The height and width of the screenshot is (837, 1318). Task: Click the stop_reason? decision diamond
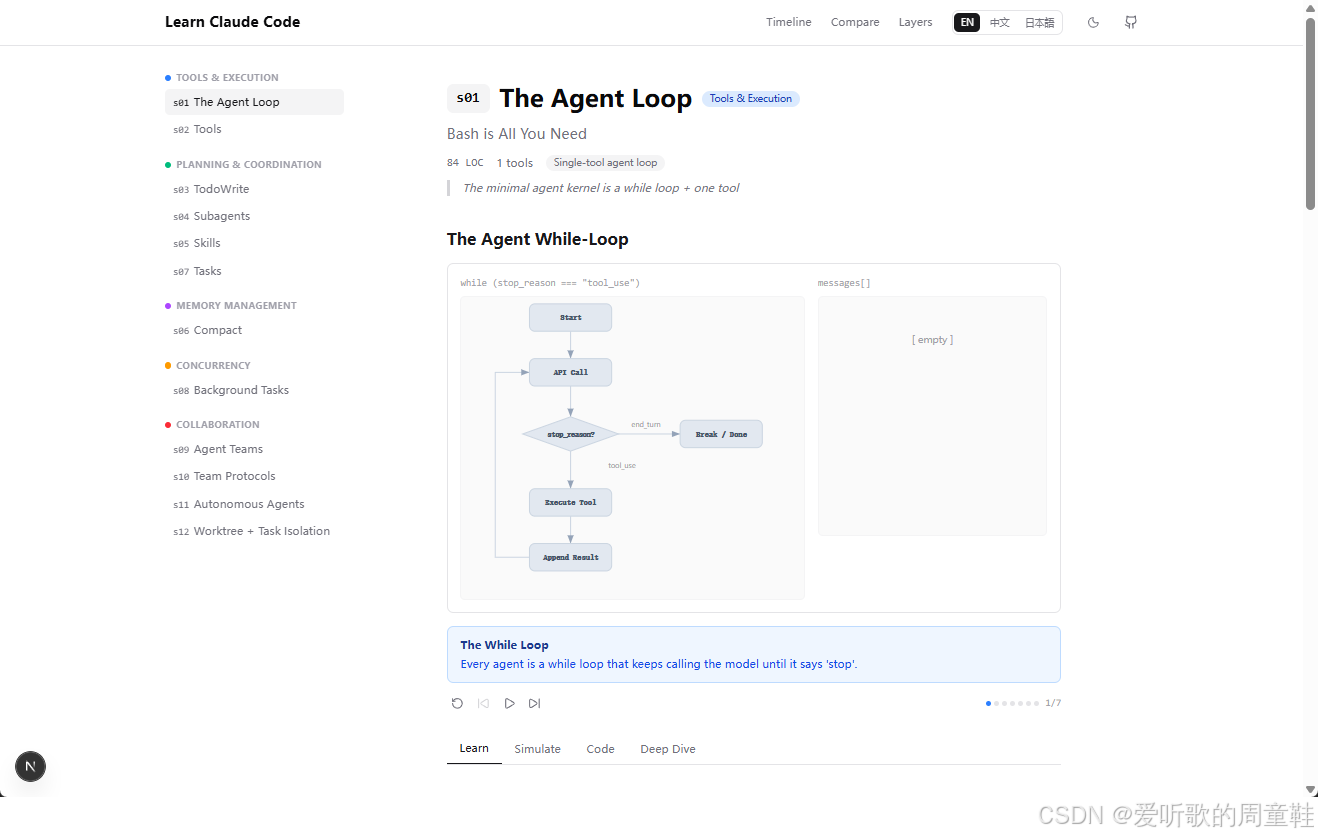[x=570, y=434]
